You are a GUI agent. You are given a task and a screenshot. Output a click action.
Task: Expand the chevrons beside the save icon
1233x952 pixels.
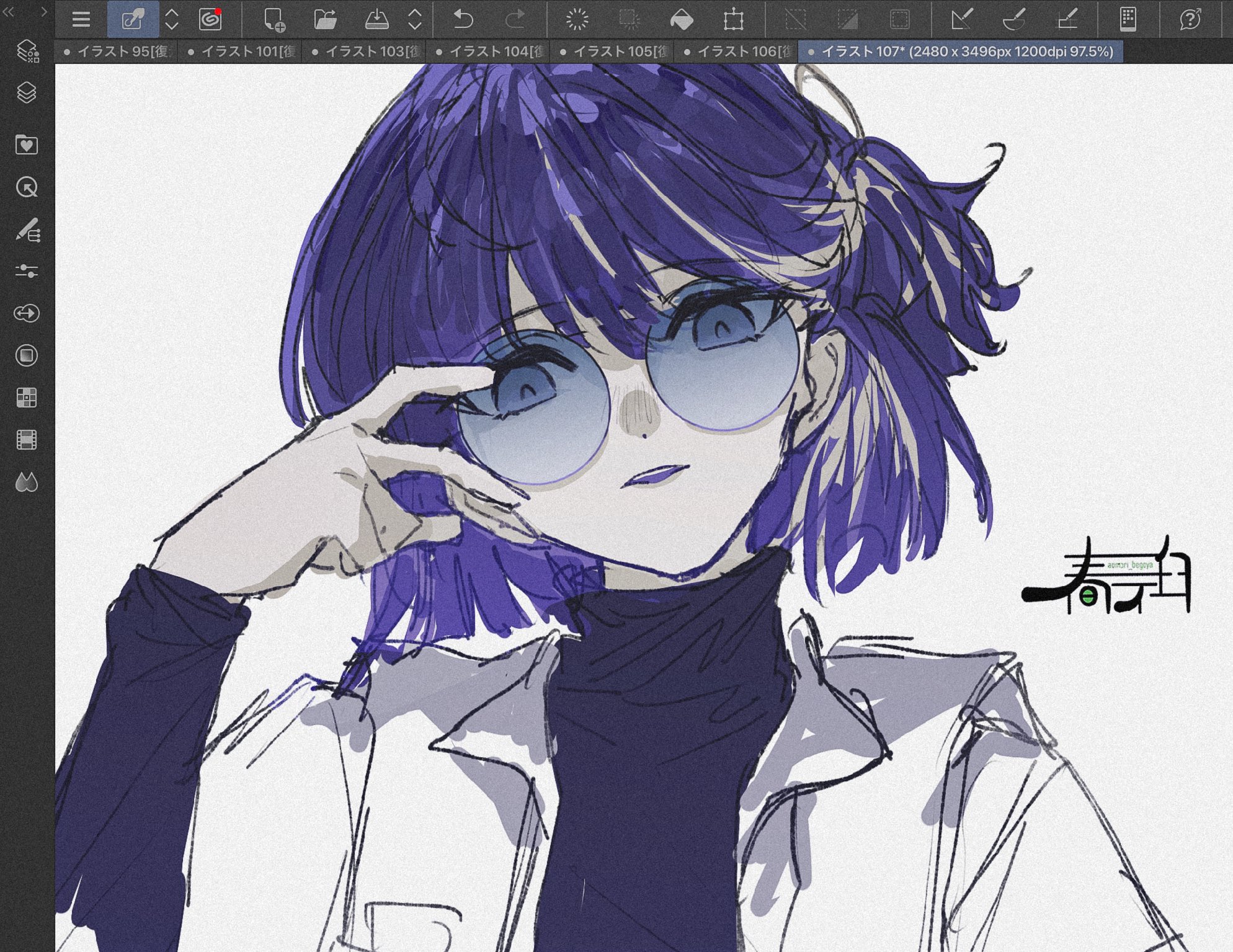415,19
